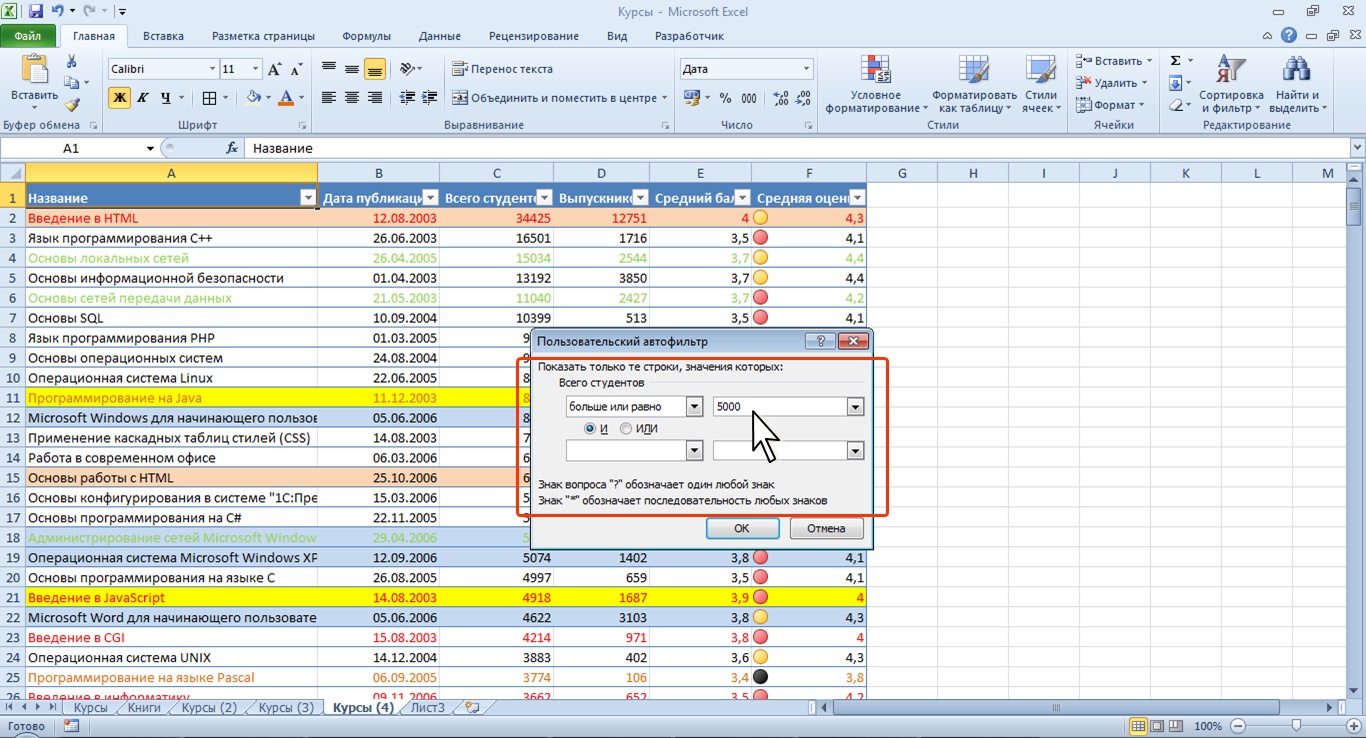The height and width of the screenshot is (738, 1366).
Task: Open the Название column filter dropdown
Action: pos(308,198)
